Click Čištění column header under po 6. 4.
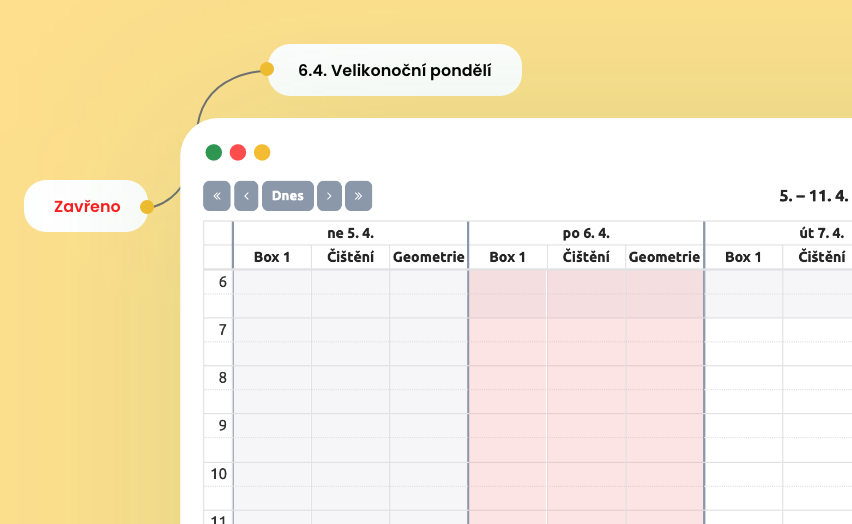Image resolution: width=852 pixels, height=524 pixels. pos(586,257)
